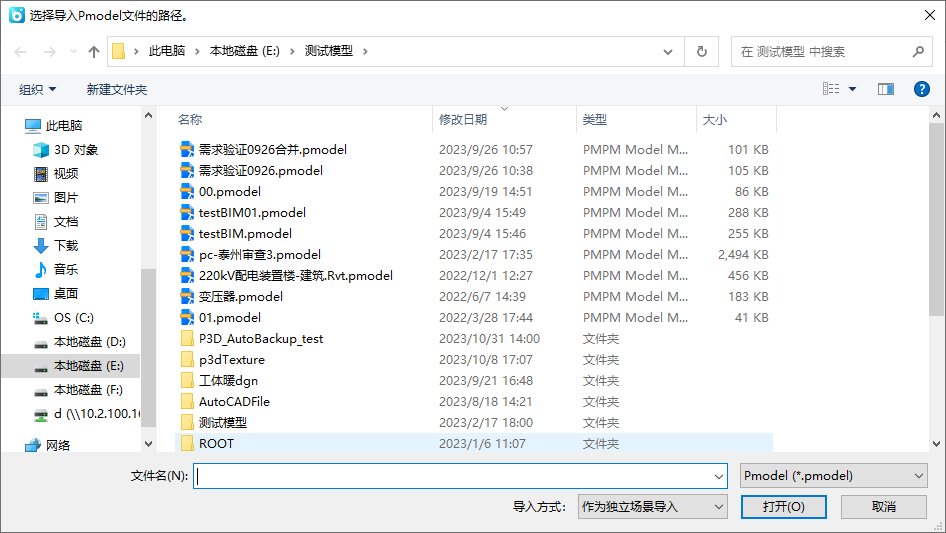Select file 220kV配电装置楼-建筑.Rvt.pmodel
946x533 pixels.
(296, 276)
